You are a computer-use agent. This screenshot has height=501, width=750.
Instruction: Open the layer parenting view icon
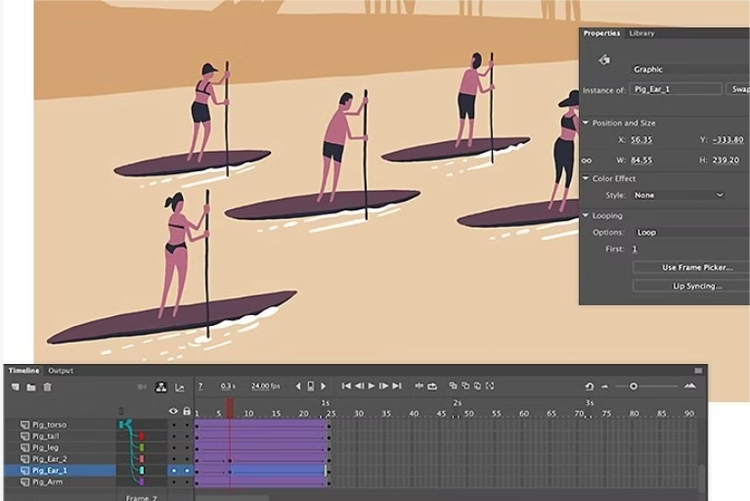point(161,387)
